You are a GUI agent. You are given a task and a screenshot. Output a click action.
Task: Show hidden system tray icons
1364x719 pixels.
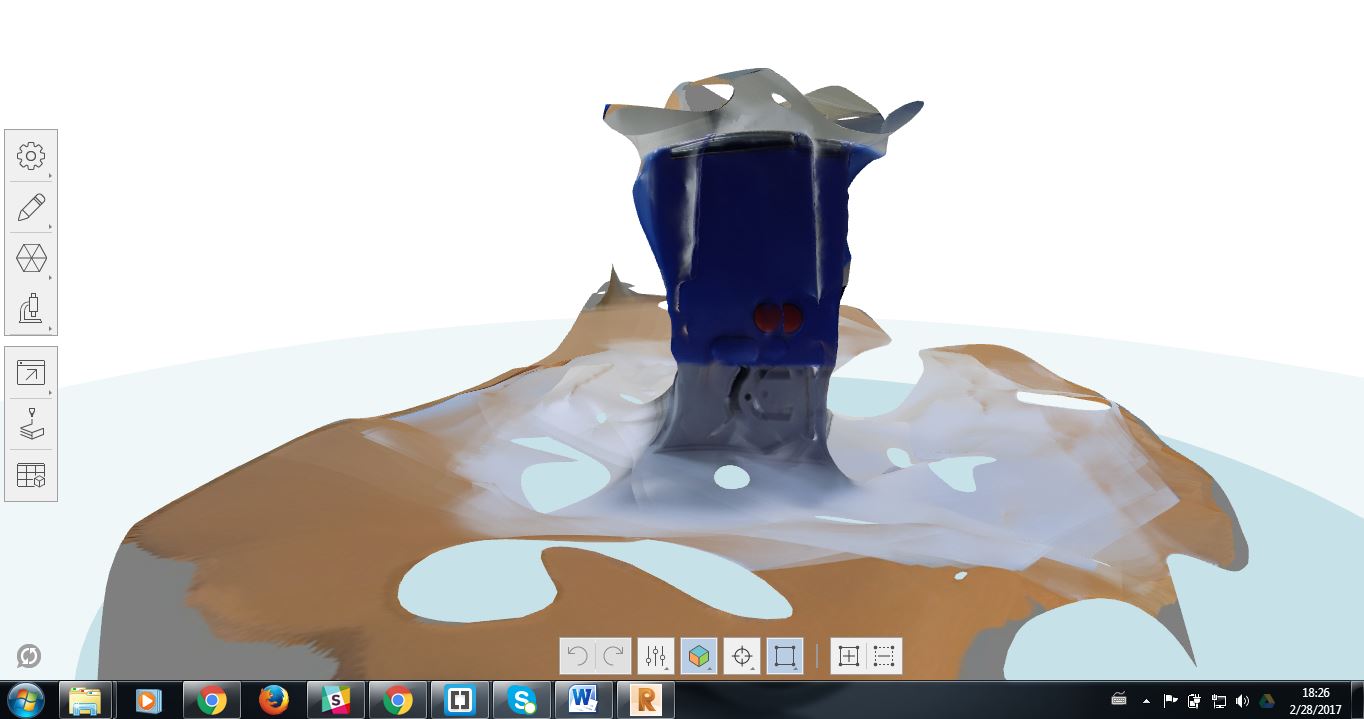(x=1146, y=701)
